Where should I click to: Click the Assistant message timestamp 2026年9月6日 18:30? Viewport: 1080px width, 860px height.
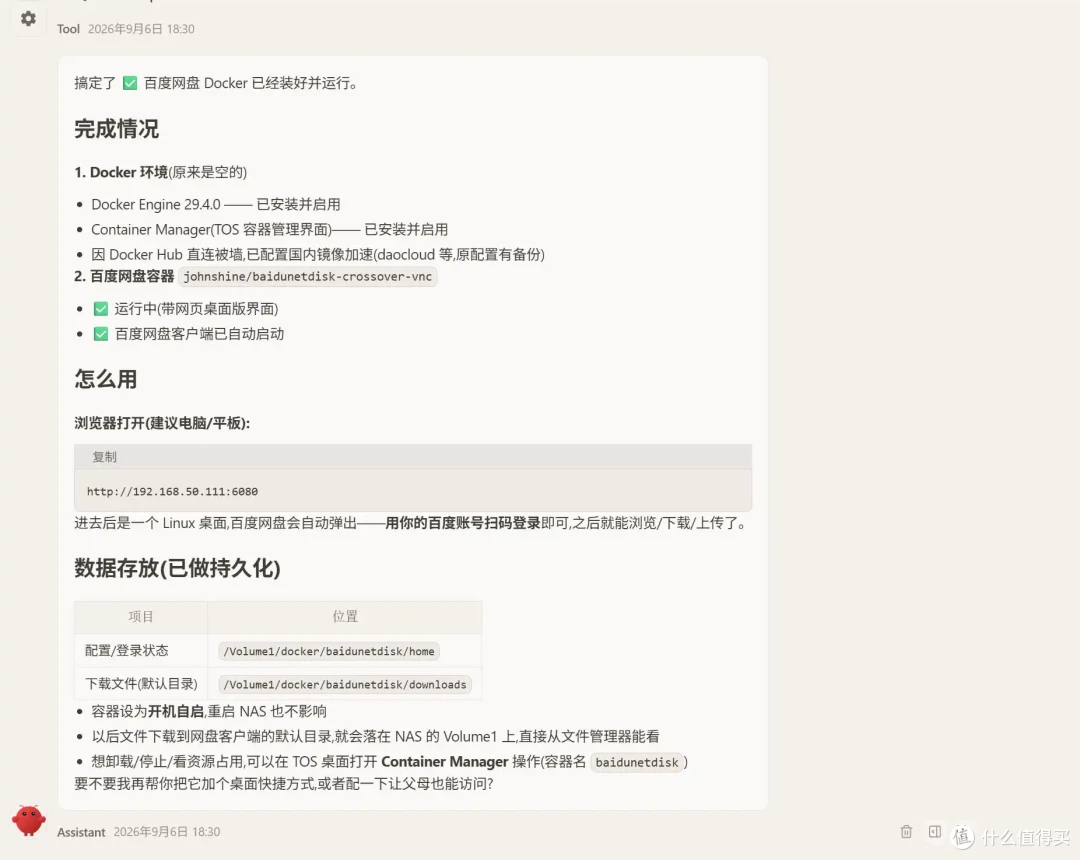[x=167, y=832]
